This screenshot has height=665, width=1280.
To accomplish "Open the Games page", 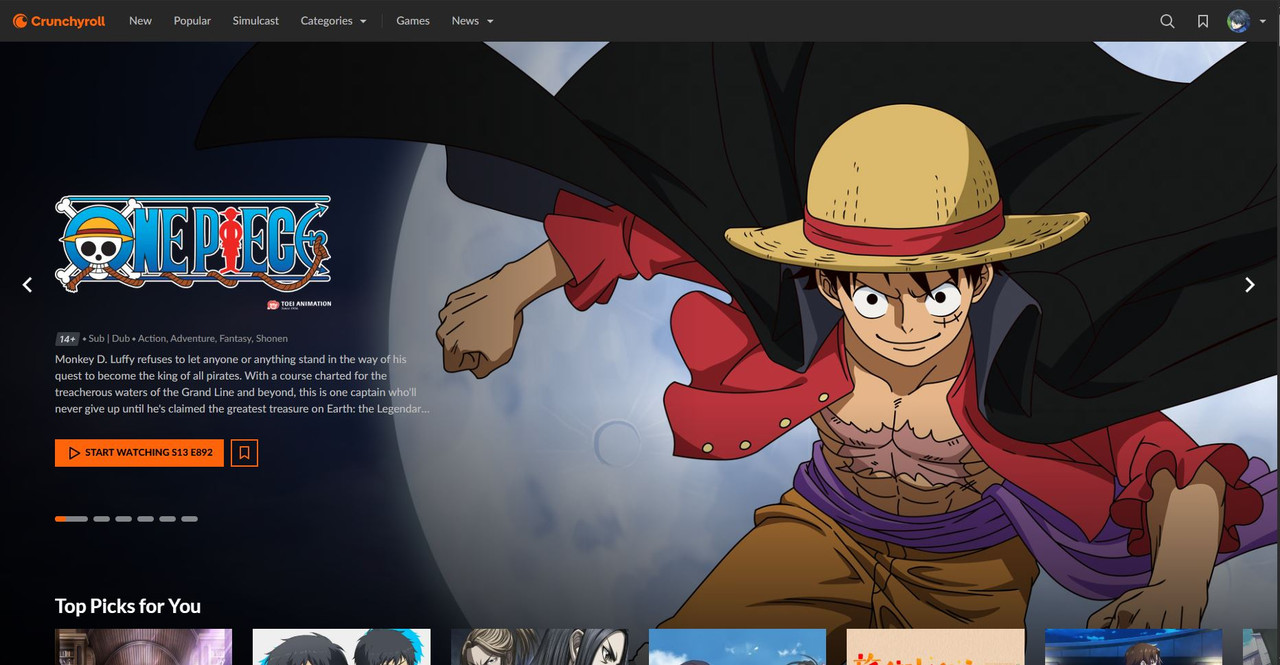I will point(413,21).
